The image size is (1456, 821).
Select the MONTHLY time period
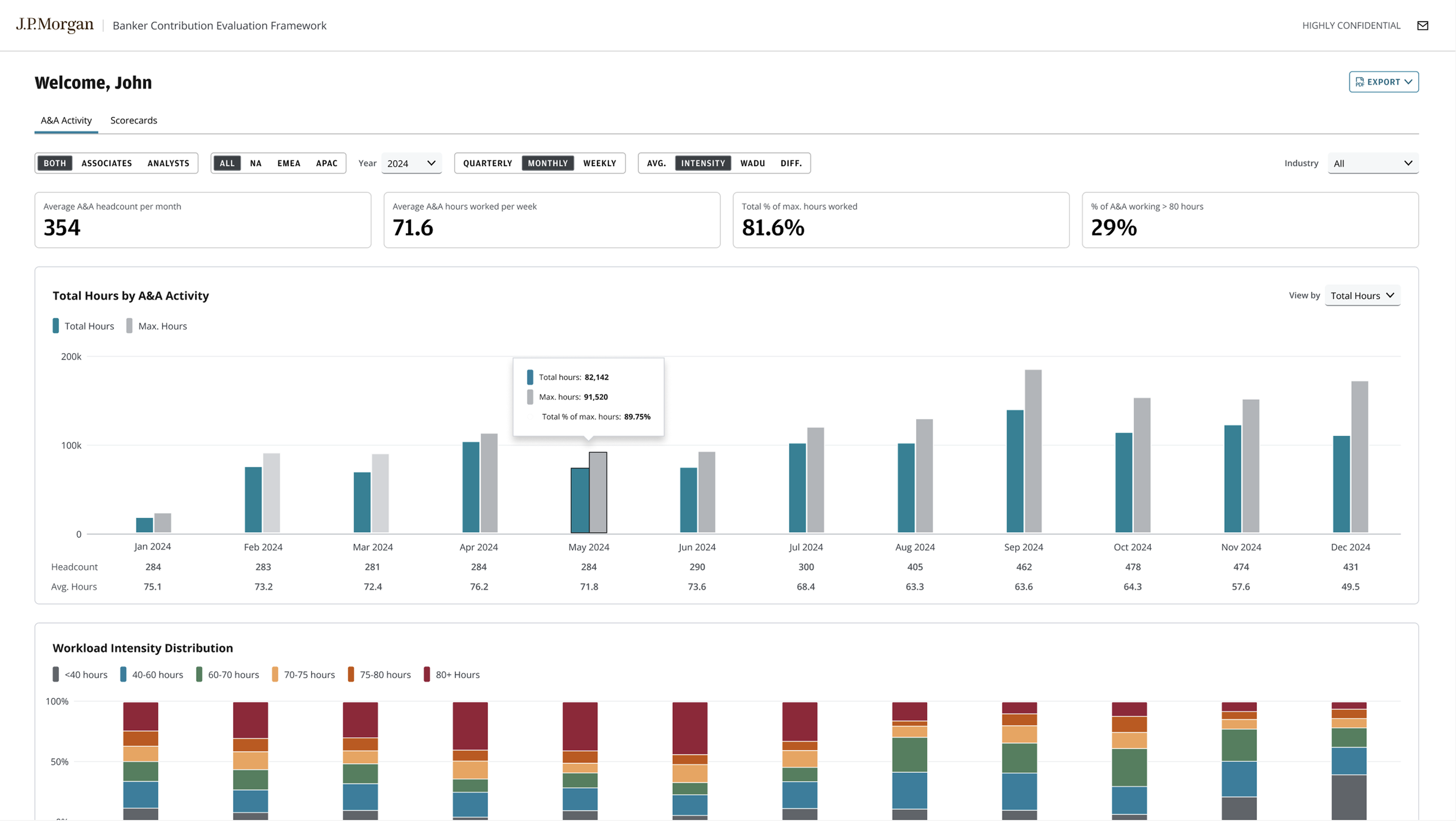[547, 163]
